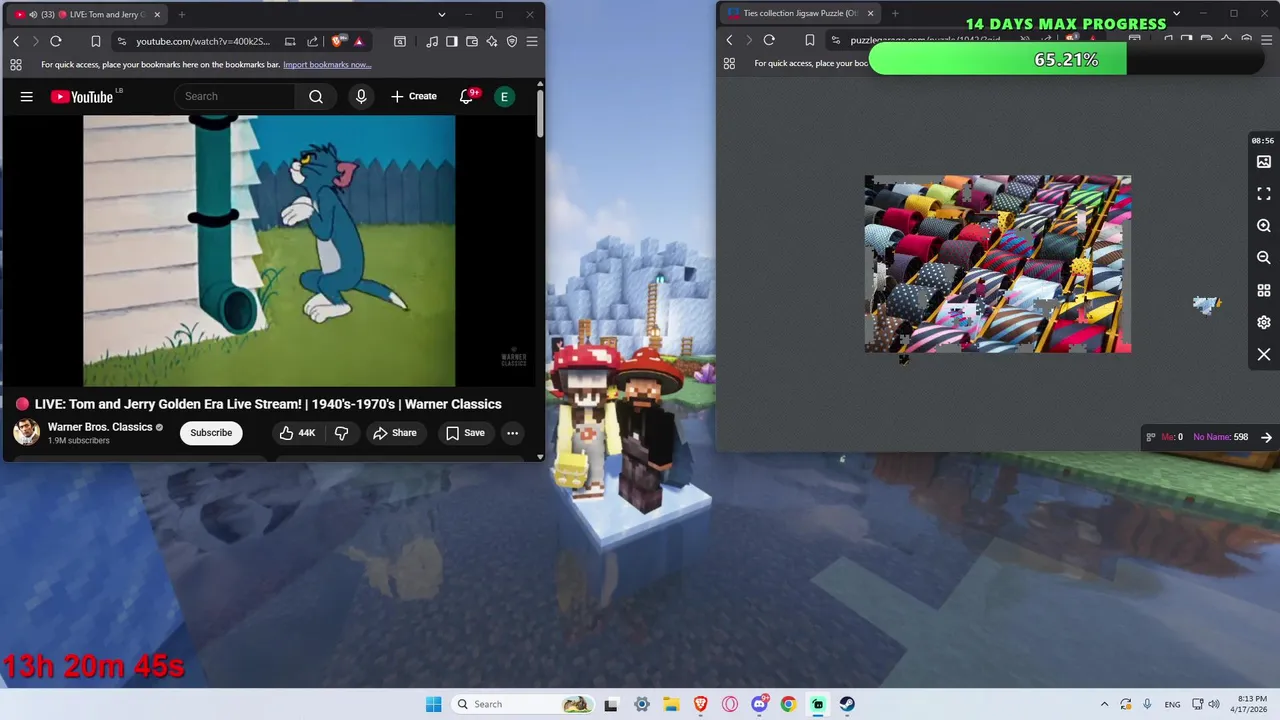Enter puzzle fullscreen mode
This screenshot has height=720, width=1280.
1264,194
